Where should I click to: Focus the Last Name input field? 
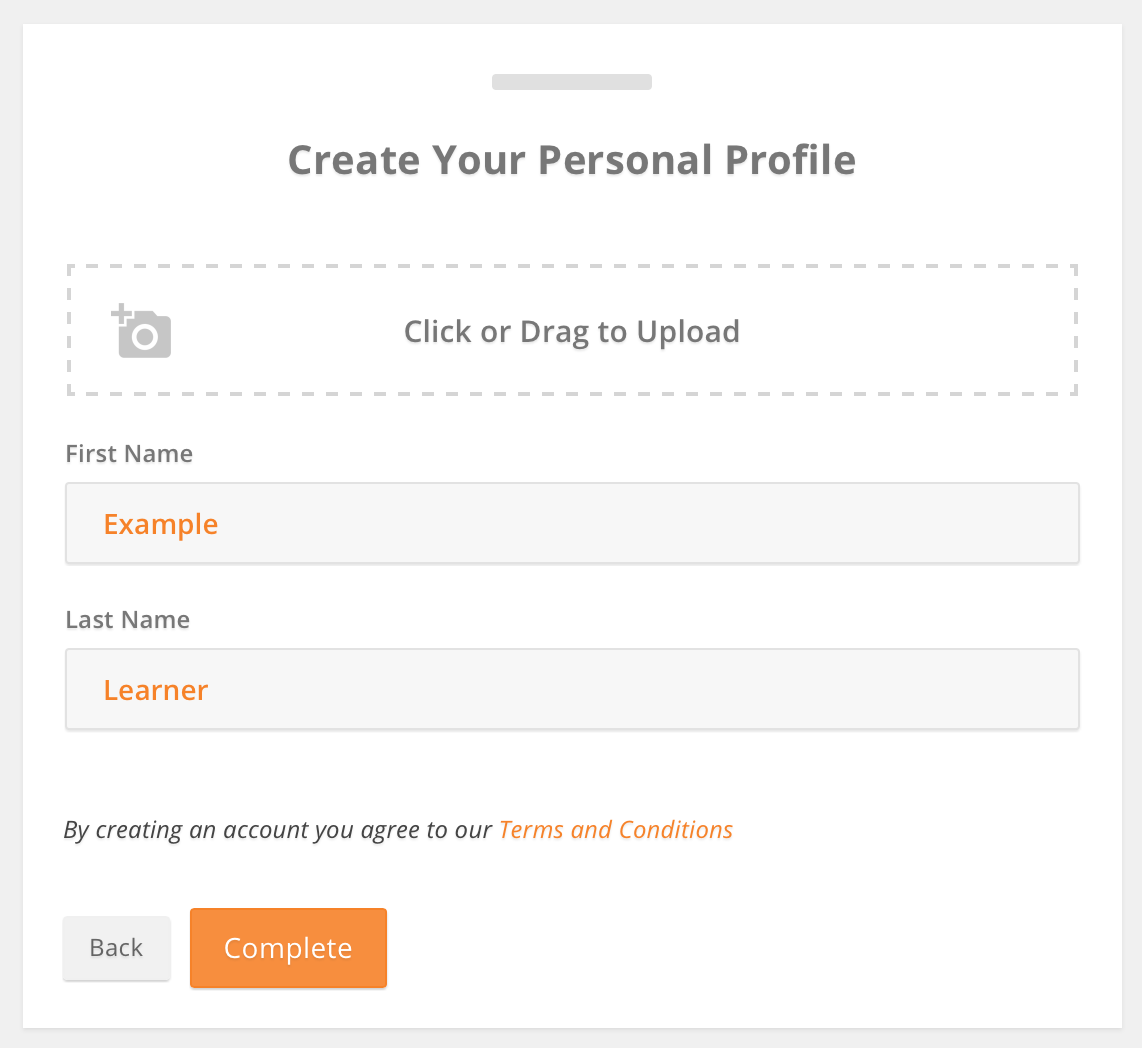coord(572,689)
